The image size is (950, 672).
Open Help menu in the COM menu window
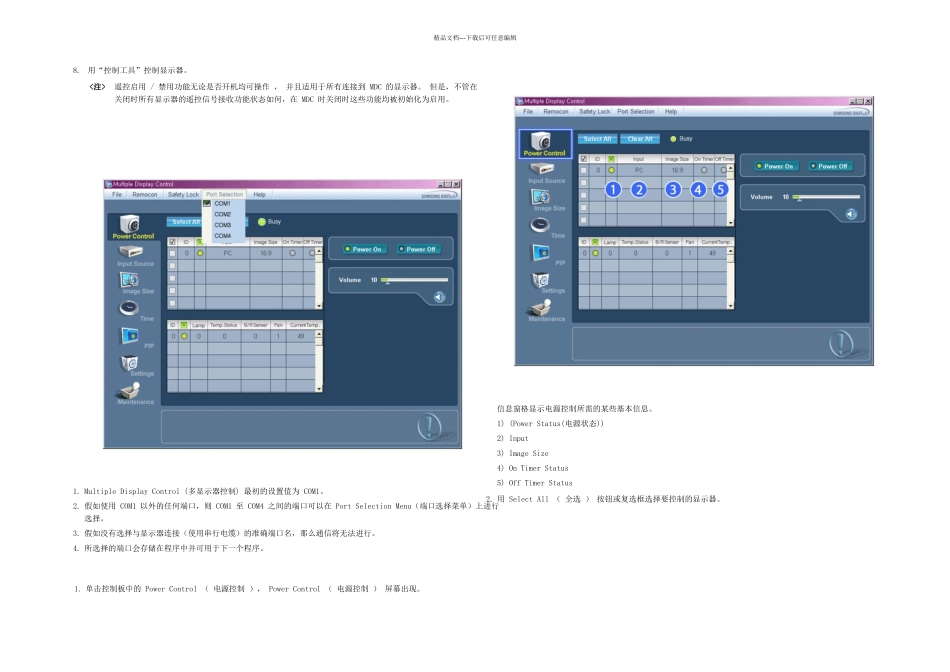point(259,195)
